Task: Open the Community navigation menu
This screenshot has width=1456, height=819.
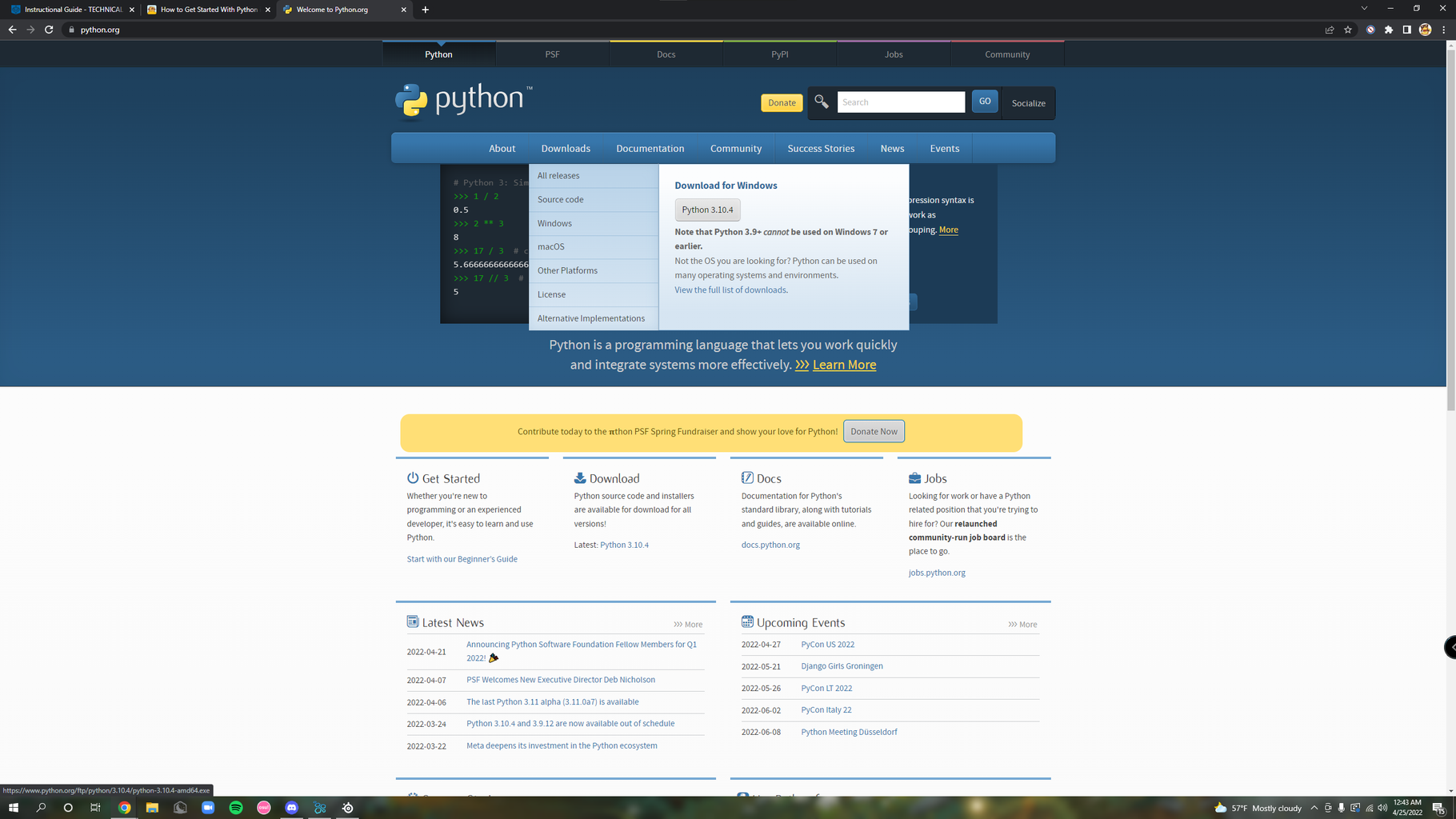Action: point(736,149)
